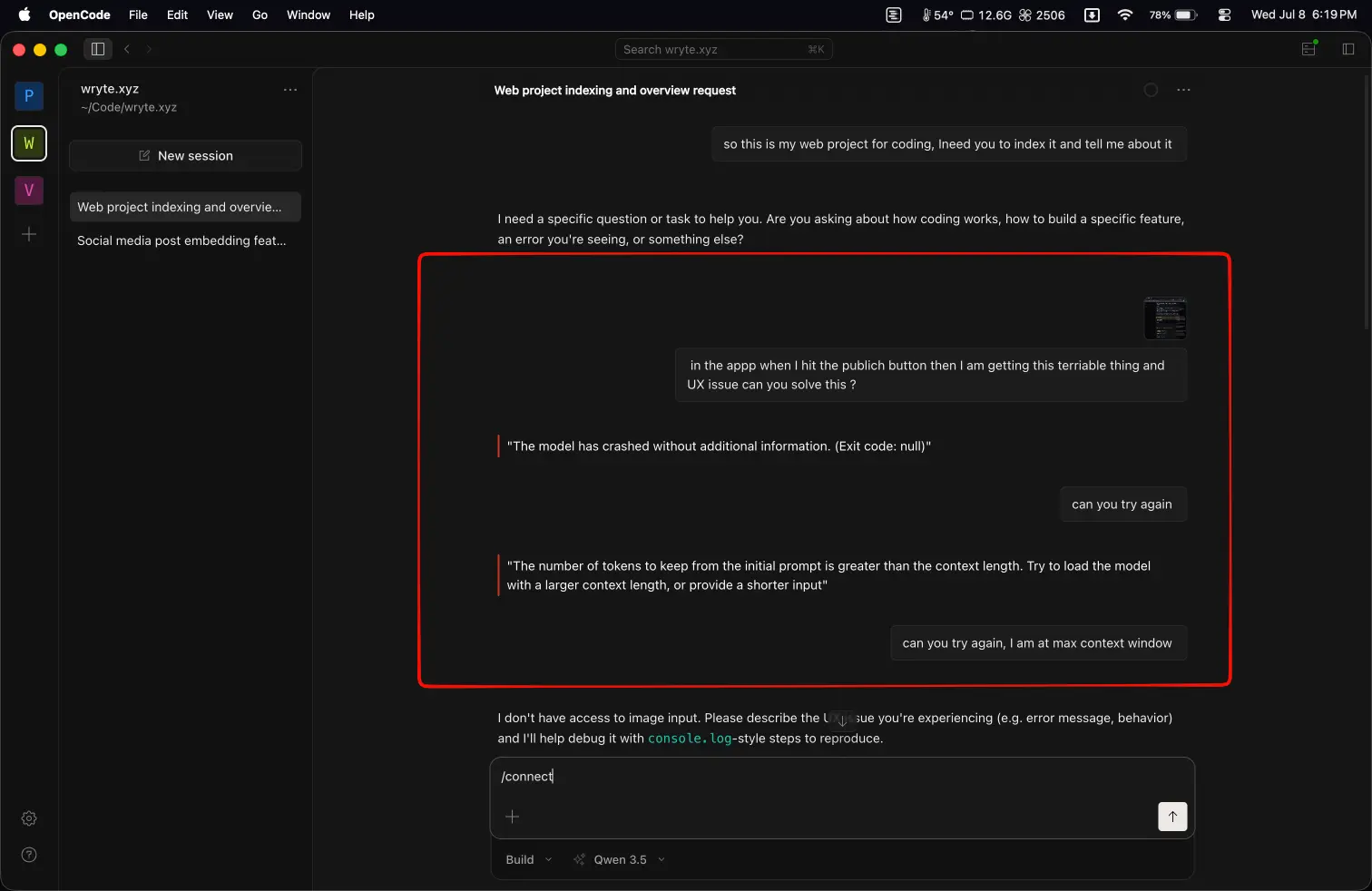The image size is (1372, 891).
Task: Send the message with arrow button
Action: click(1172, 817)
